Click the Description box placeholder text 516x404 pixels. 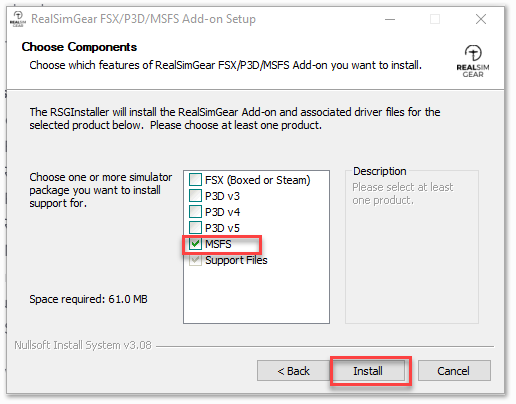(x=403, y=193)
